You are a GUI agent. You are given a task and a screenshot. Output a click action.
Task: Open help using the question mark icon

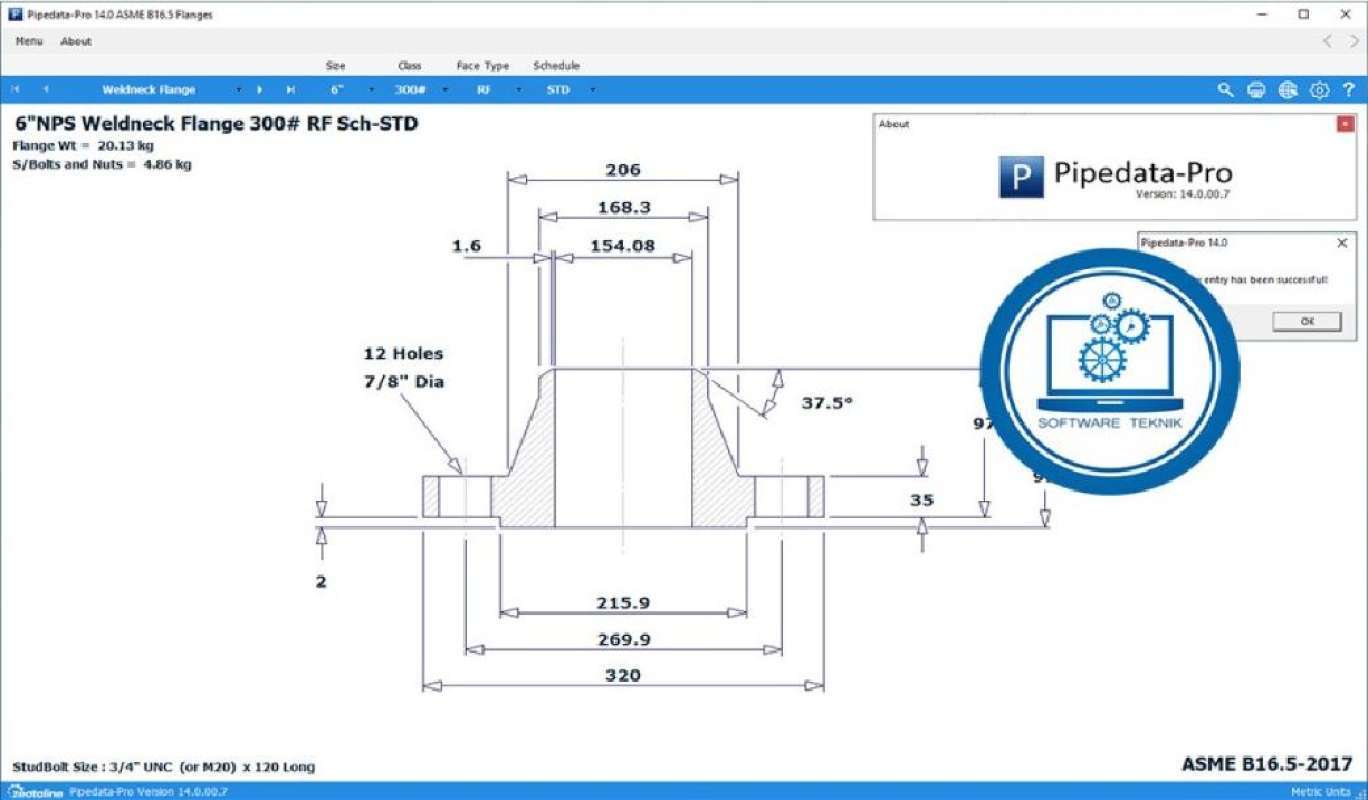coord(1347,89)
